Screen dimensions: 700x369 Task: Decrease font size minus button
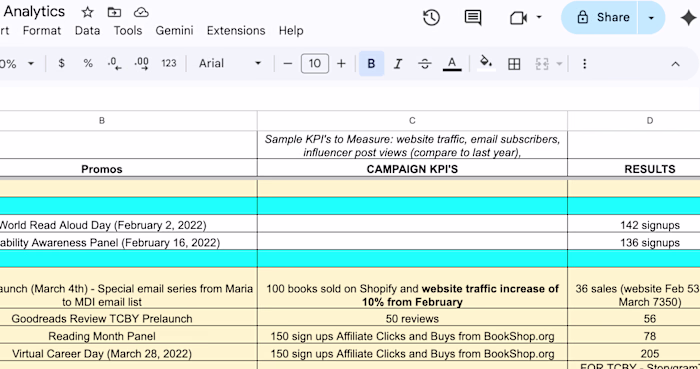point(288,63)
